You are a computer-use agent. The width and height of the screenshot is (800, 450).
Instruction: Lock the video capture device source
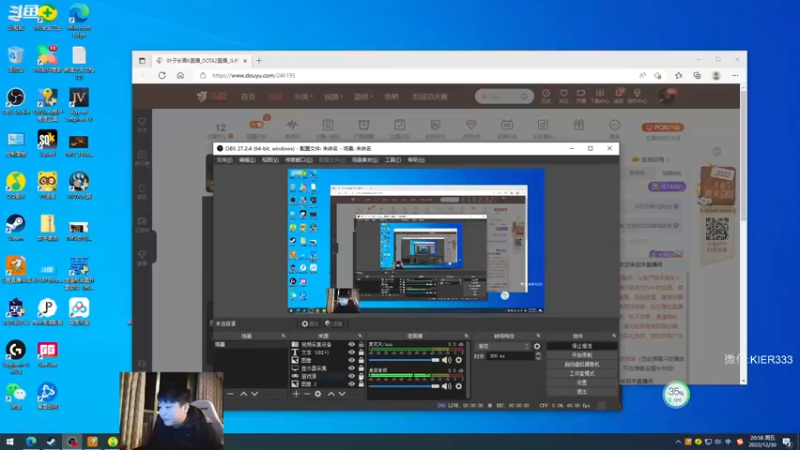361,344
